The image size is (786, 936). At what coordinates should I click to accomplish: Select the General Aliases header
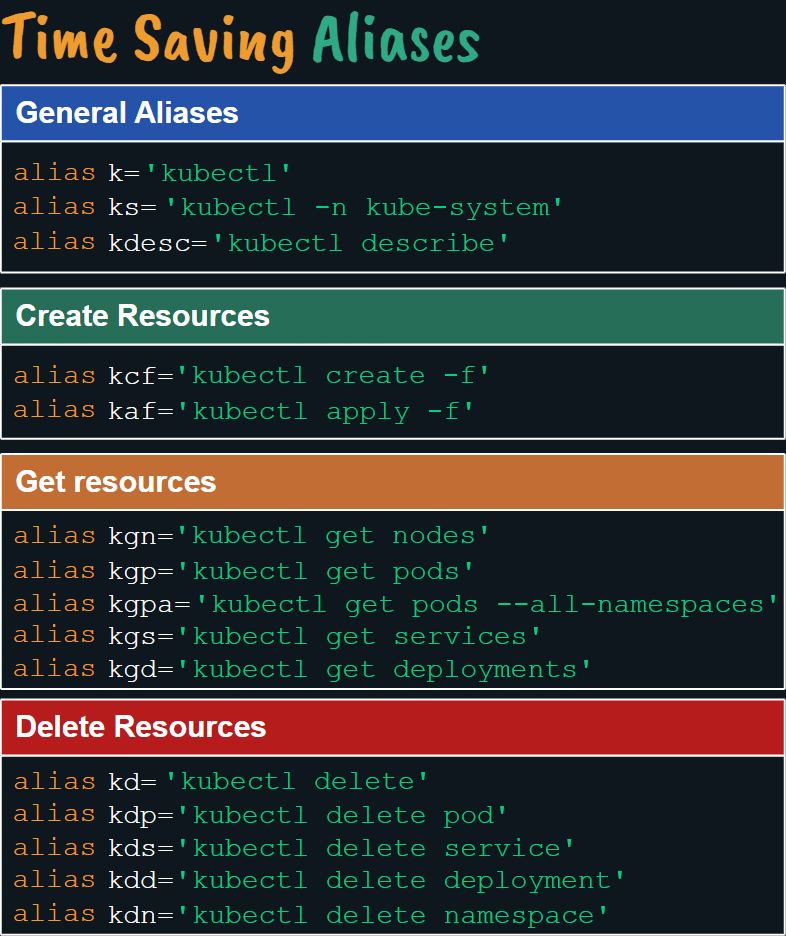[392, 113]
